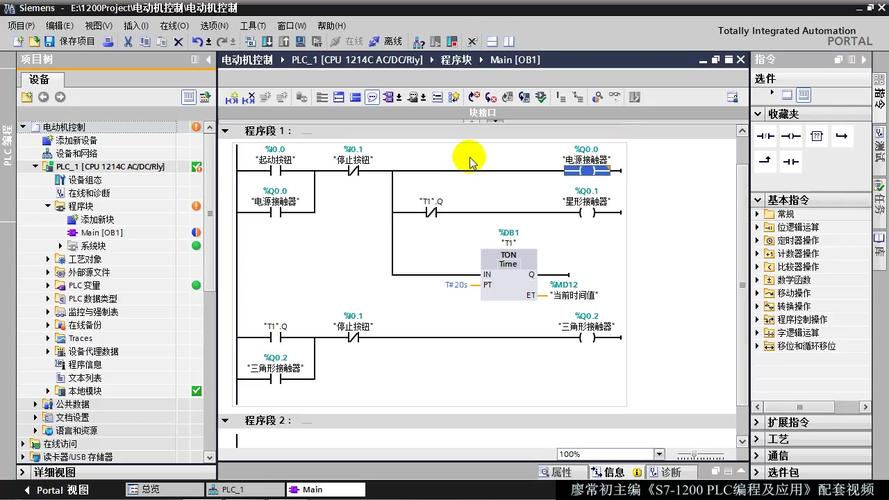Click the monitoring glasses icon in editor toolbar
The width and height of the screenshot is (889, 500).
pyautogui.click(x=615, y=96)
